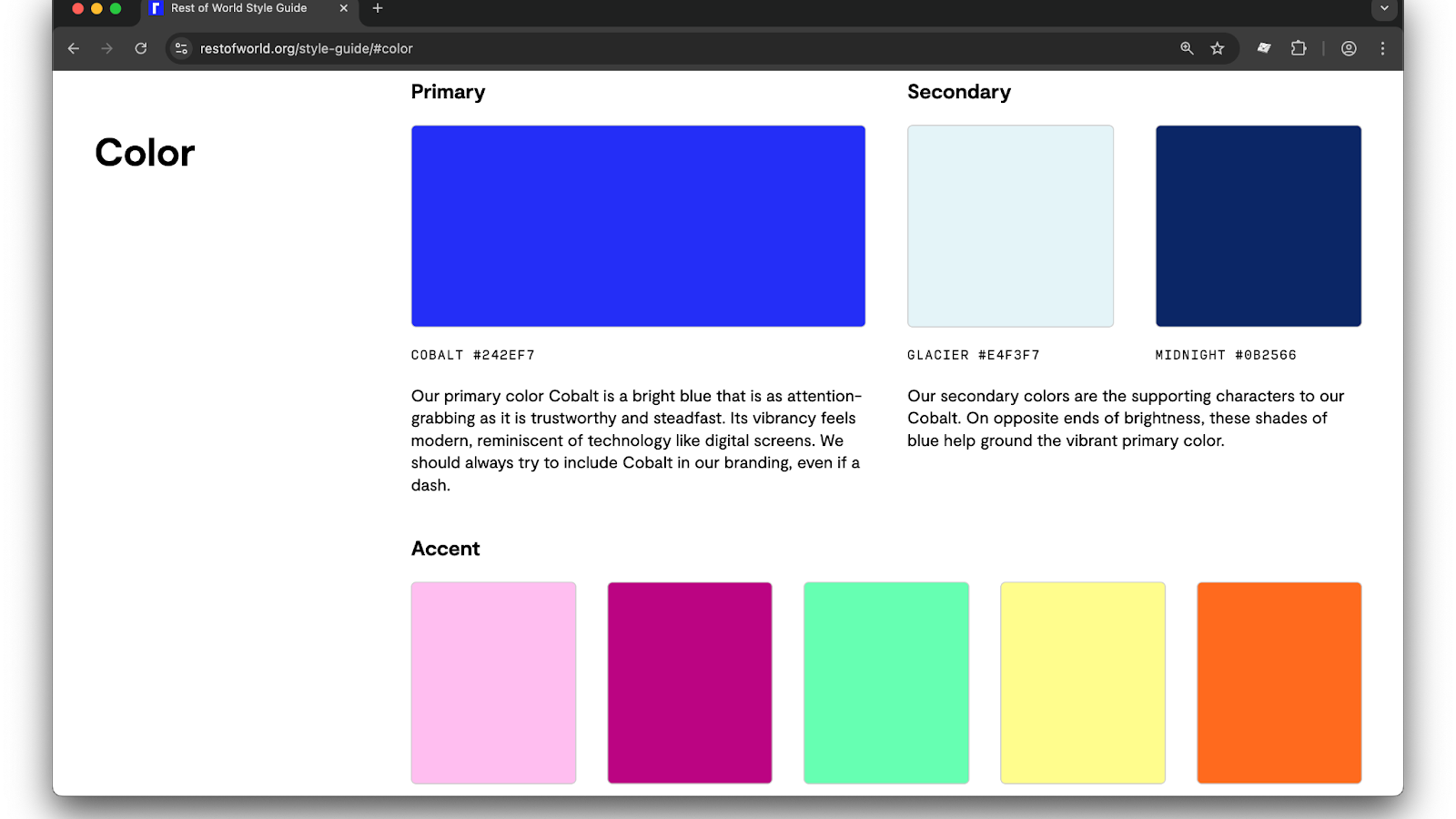The width and height of the screenshot is (1456, 819).
Task: Click the COBALT #242EF7 label
Action: [x=472, y=355]
